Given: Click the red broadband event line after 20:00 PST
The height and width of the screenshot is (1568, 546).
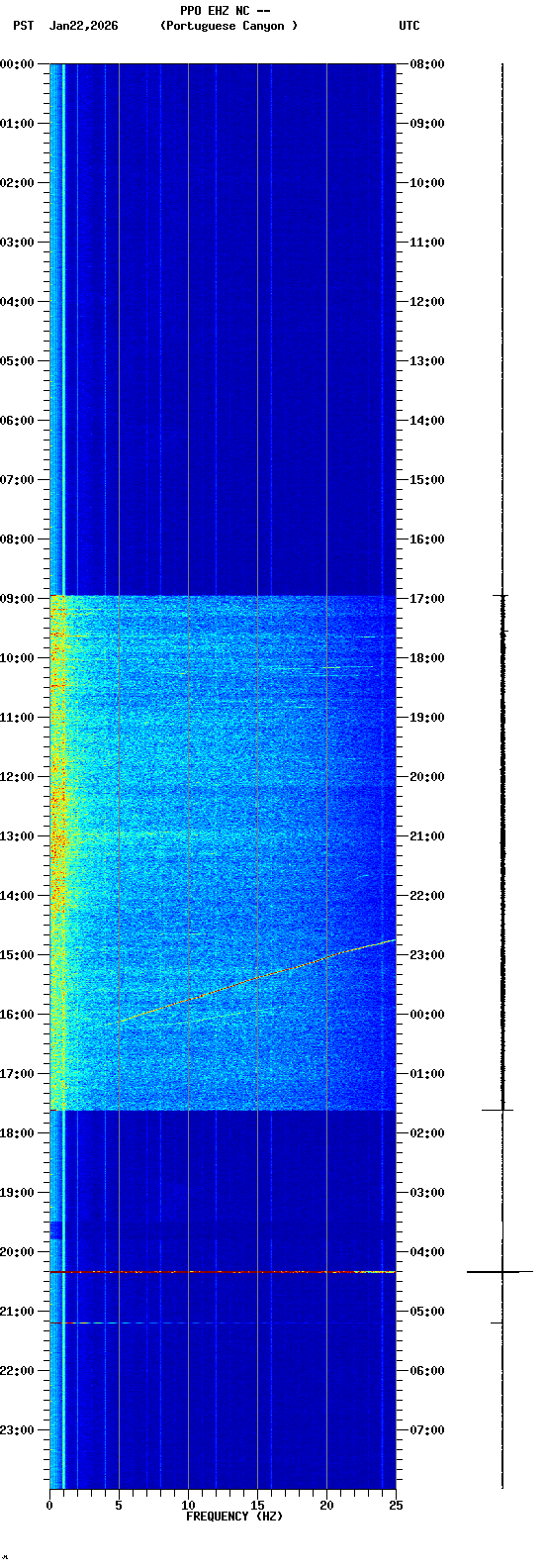Looking at the screenshot, I should 223,1271.
